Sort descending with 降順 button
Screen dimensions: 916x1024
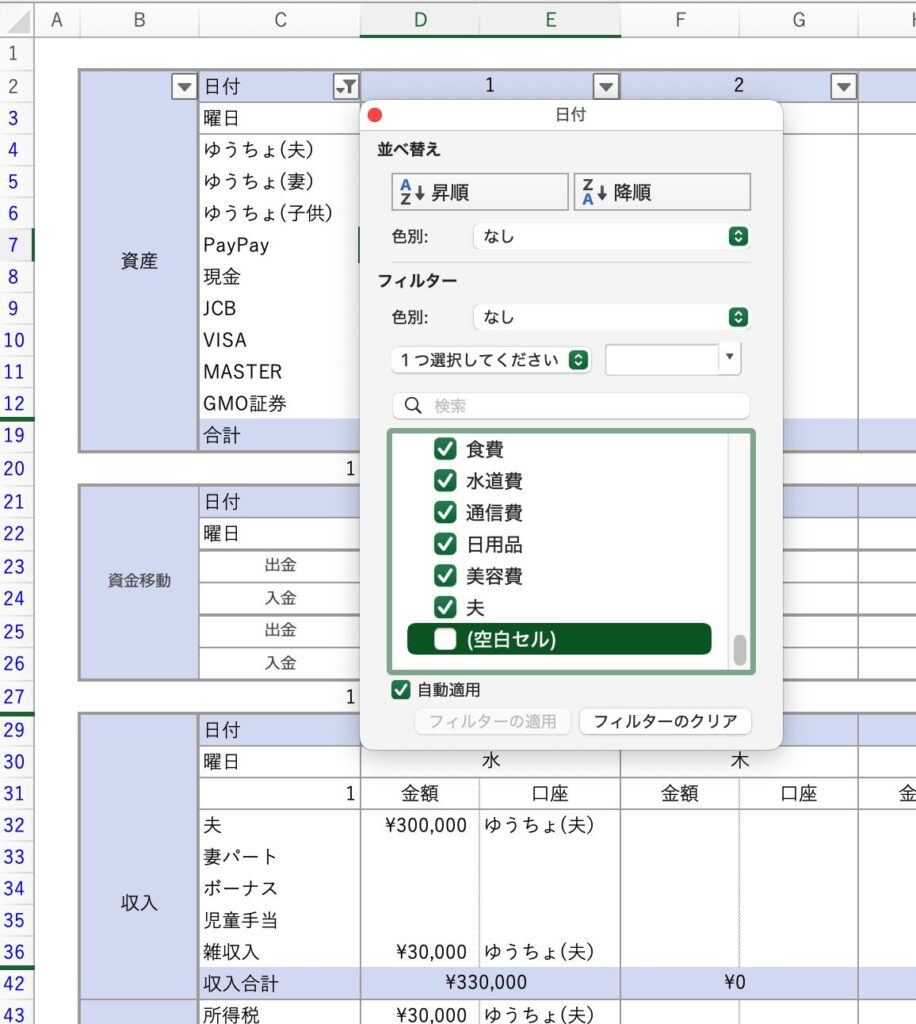[x=662, y=192]
